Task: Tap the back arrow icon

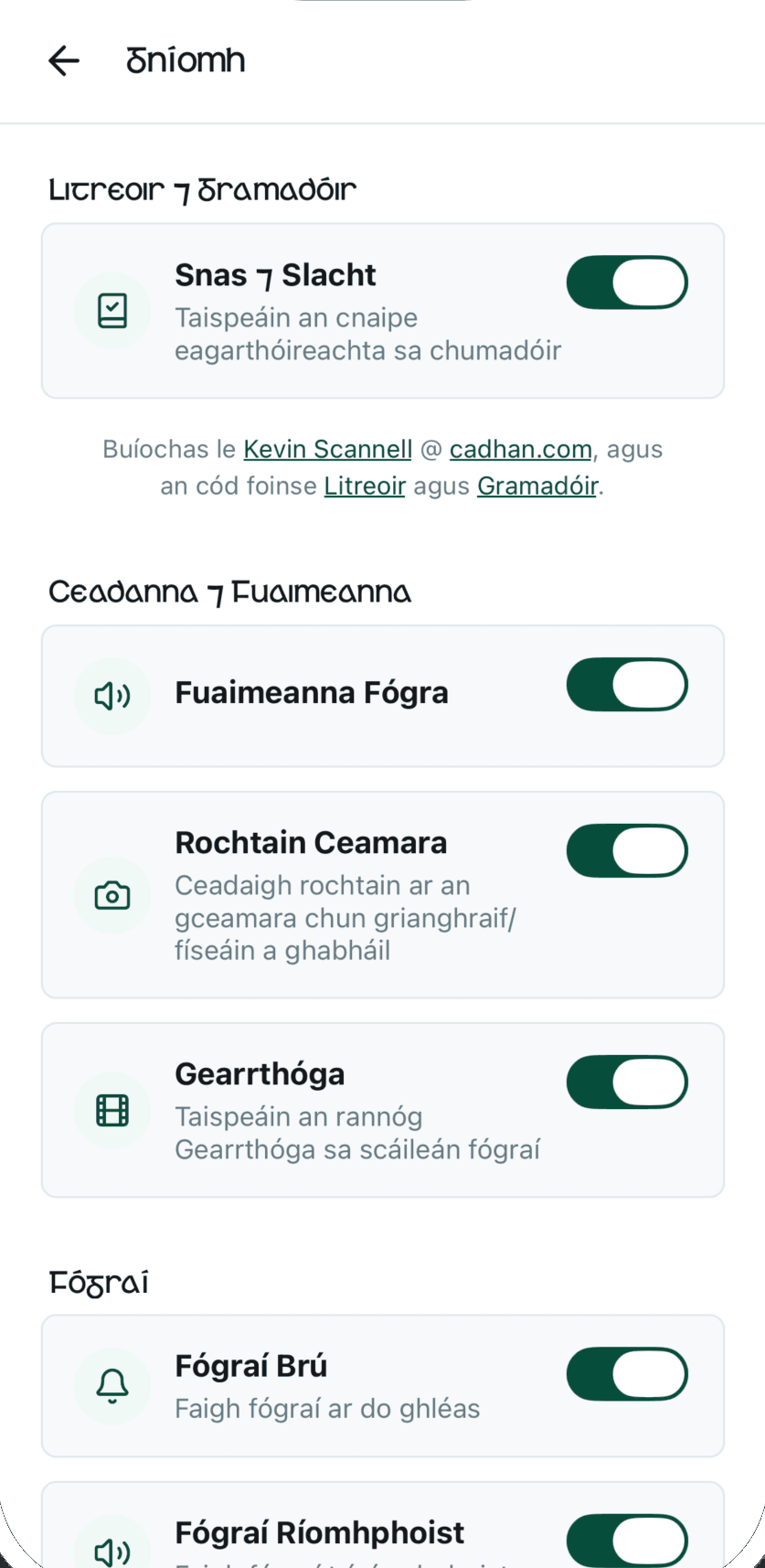Action: [x=64, y=61]
